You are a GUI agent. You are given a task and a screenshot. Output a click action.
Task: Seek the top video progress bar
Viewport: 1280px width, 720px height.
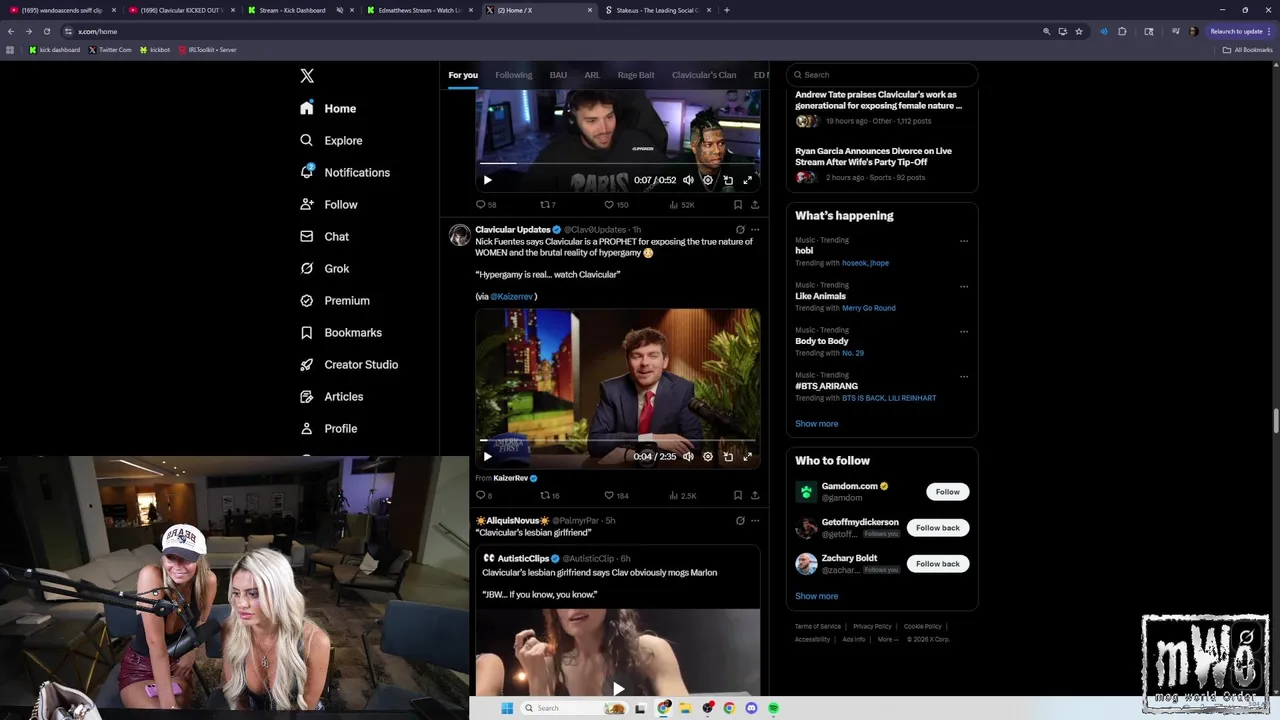pos(617,163)
